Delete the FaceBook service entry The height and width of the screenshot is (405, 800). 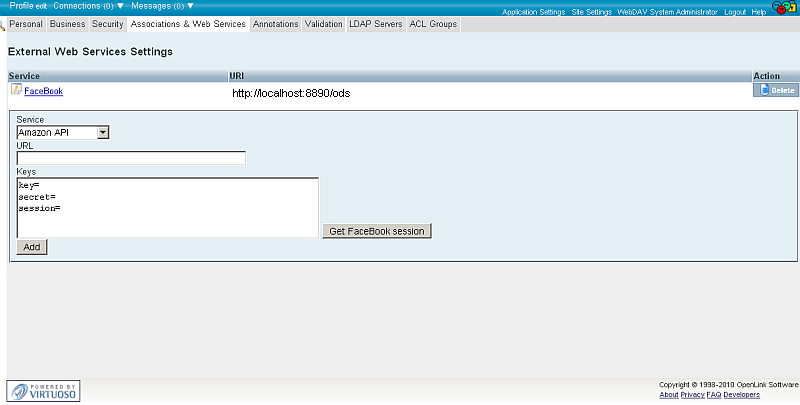click(777, 90)
